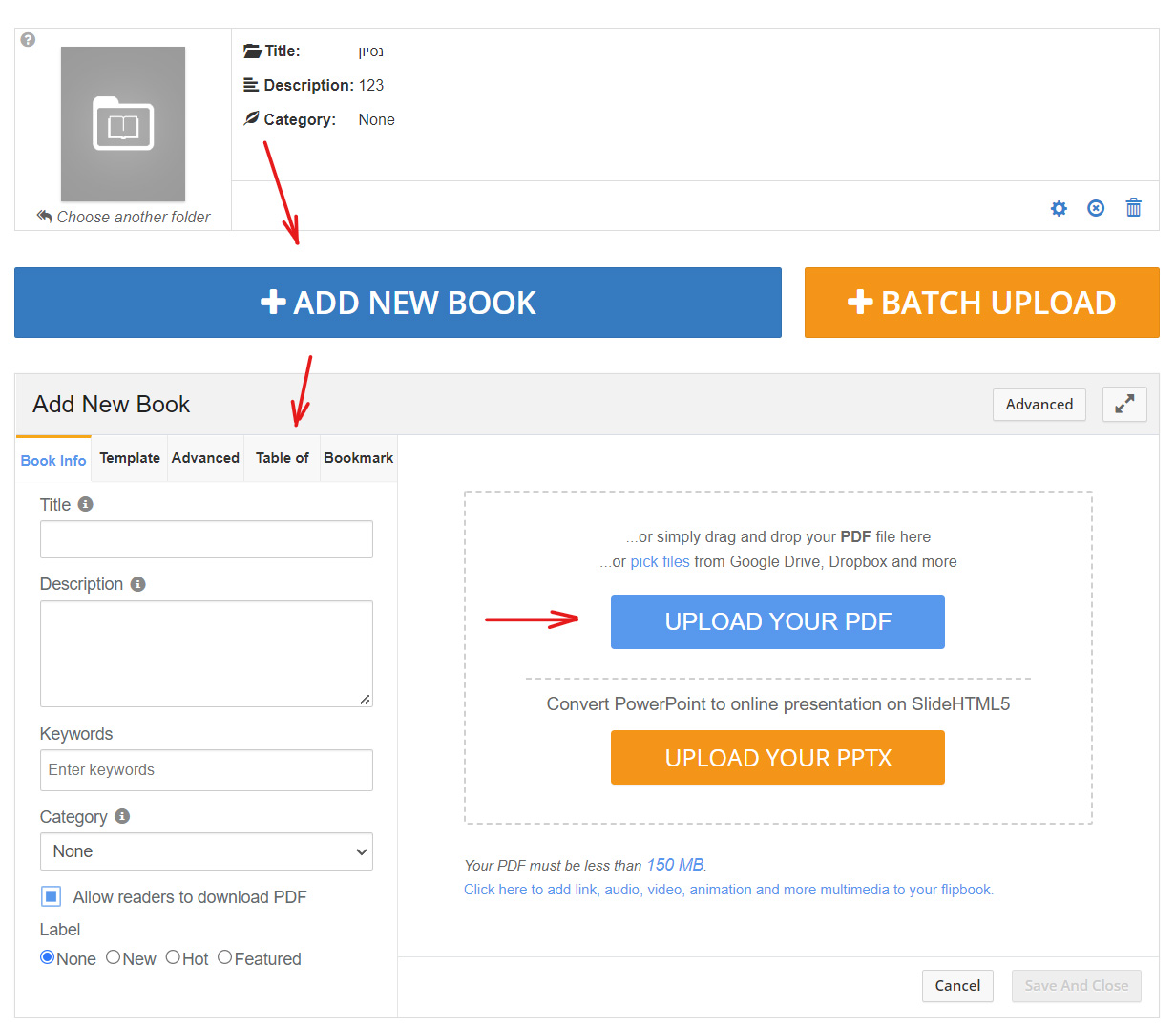The height and width of the screenshot is (1028, 1176).
Task: Click folder category value None
Action: 376,119
